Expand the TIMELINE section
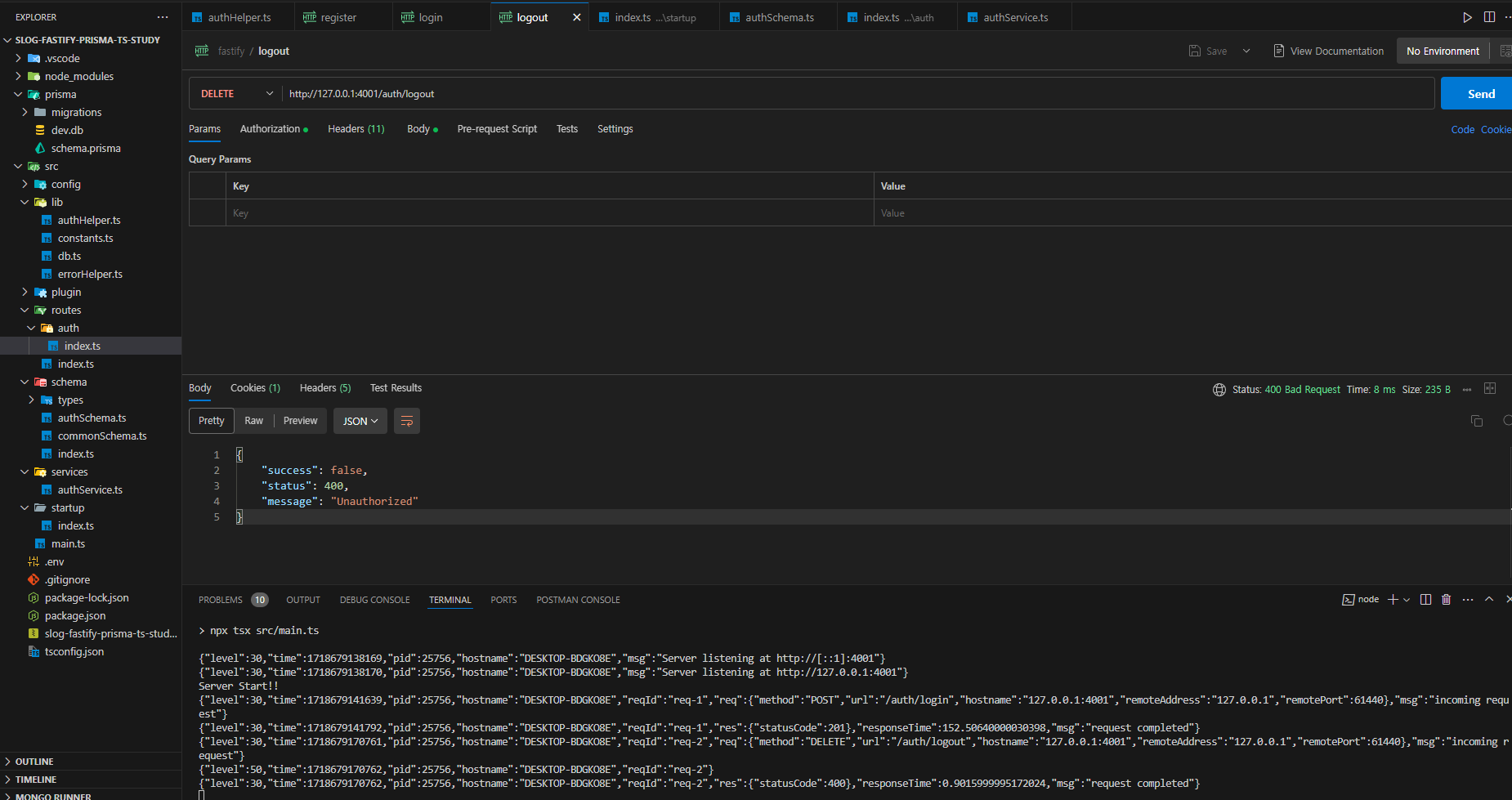Screen dimensions: 1512x800 click(36, 780)
